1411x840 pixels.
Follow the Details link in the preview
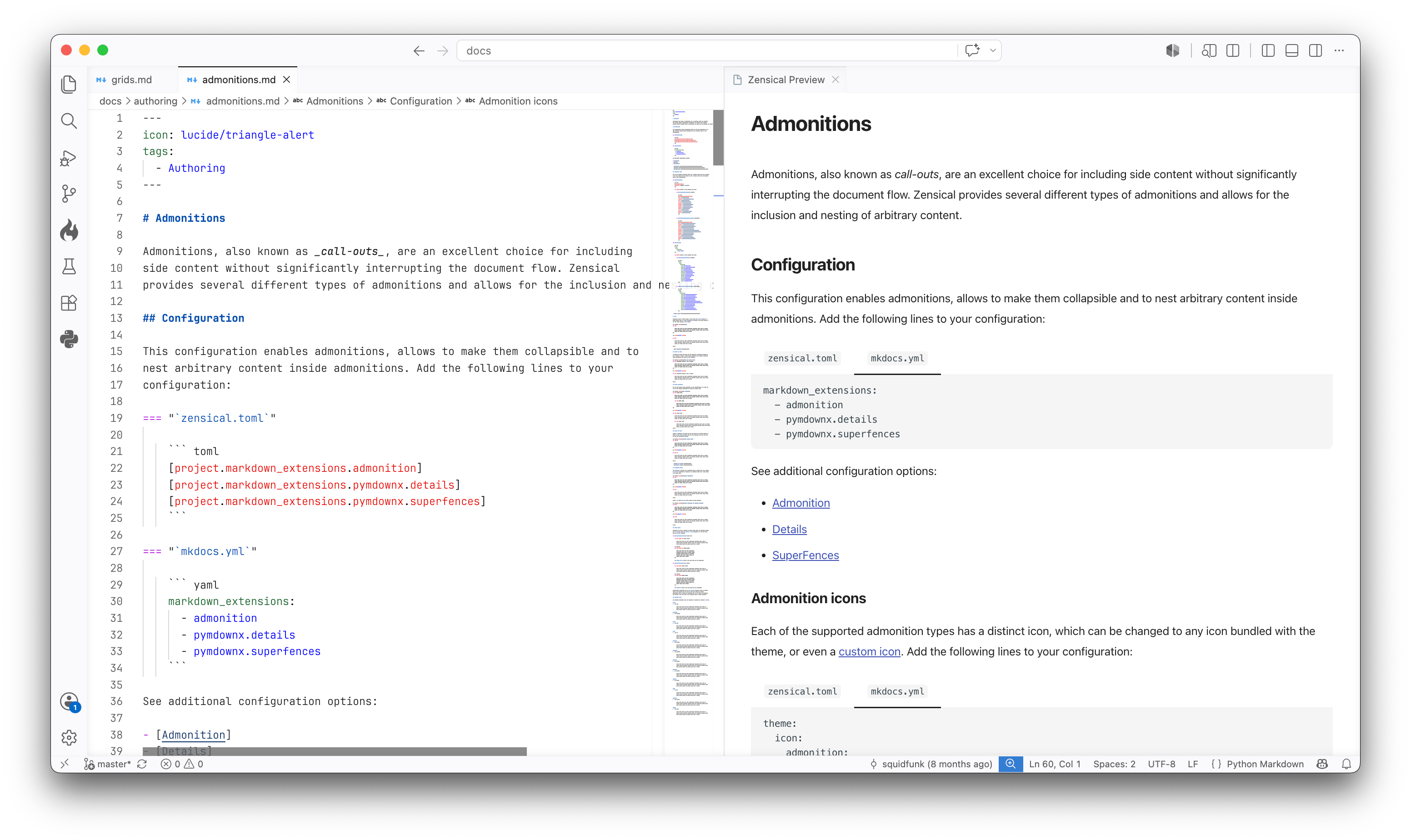[x=789, y=529]
